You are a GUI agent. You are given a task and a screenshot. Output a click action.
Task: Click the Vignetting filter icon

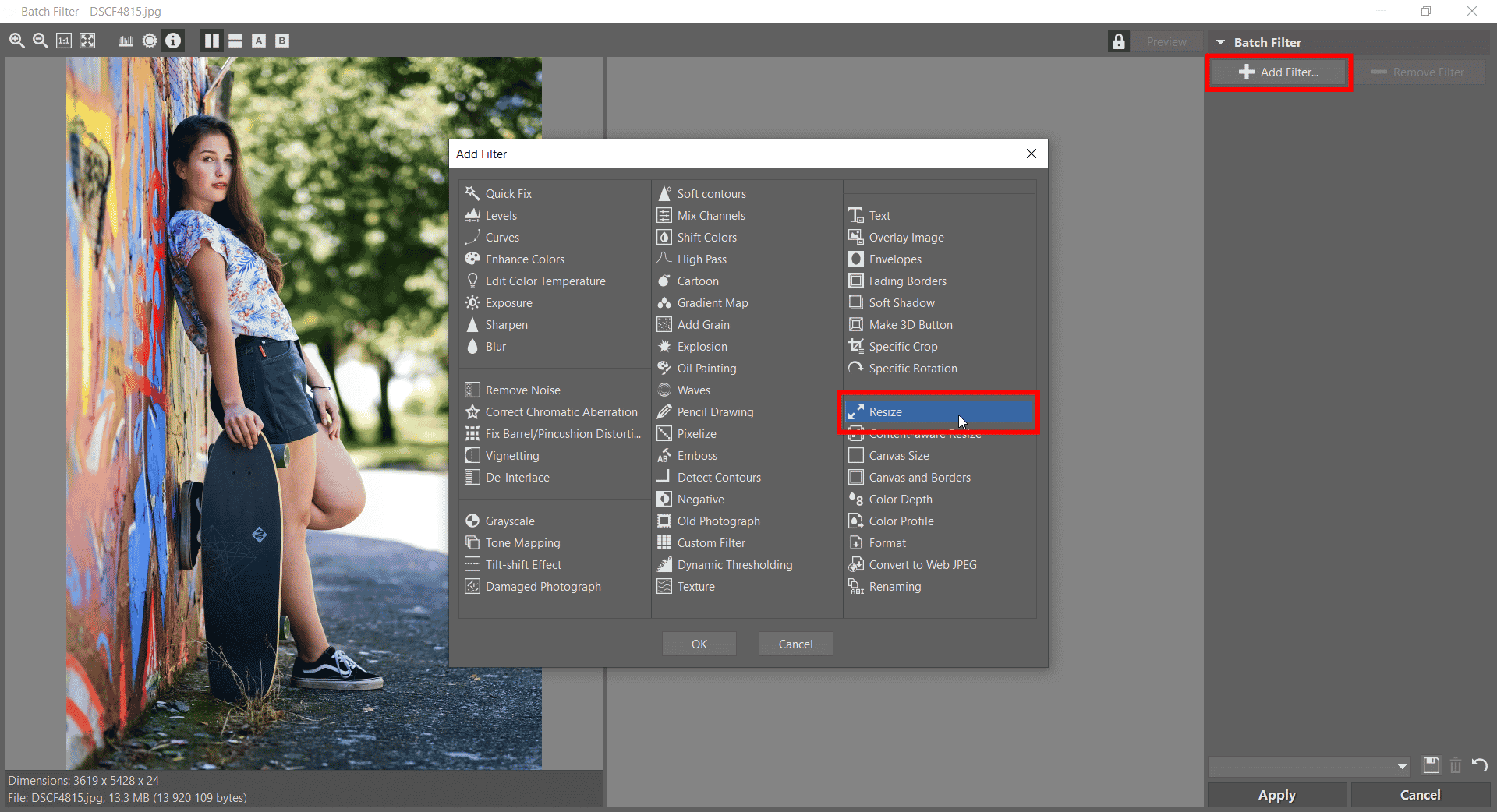[472, 455]
